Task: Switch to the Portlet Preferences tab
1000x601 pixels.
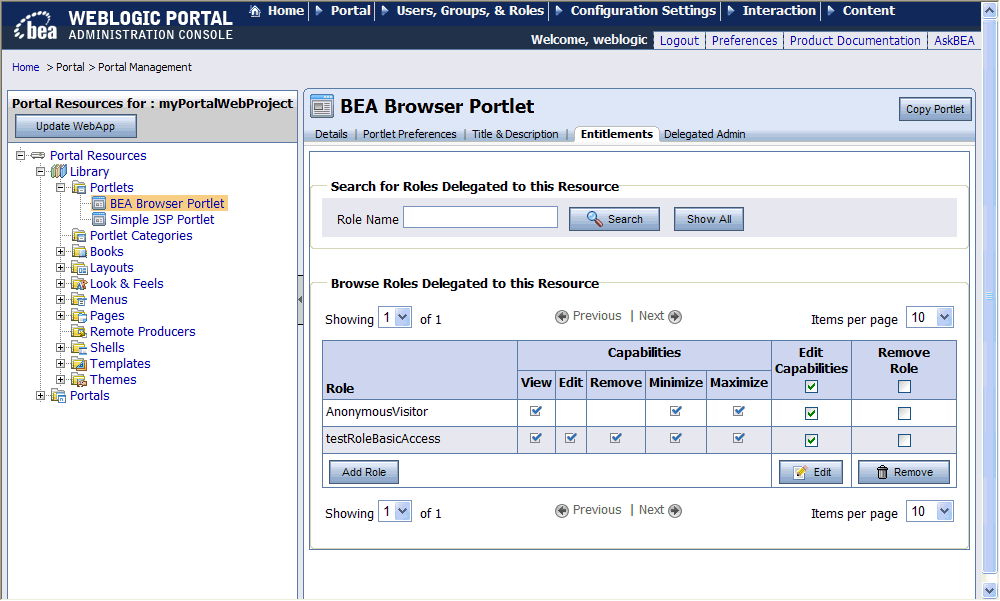Action: tap(409, 134)
